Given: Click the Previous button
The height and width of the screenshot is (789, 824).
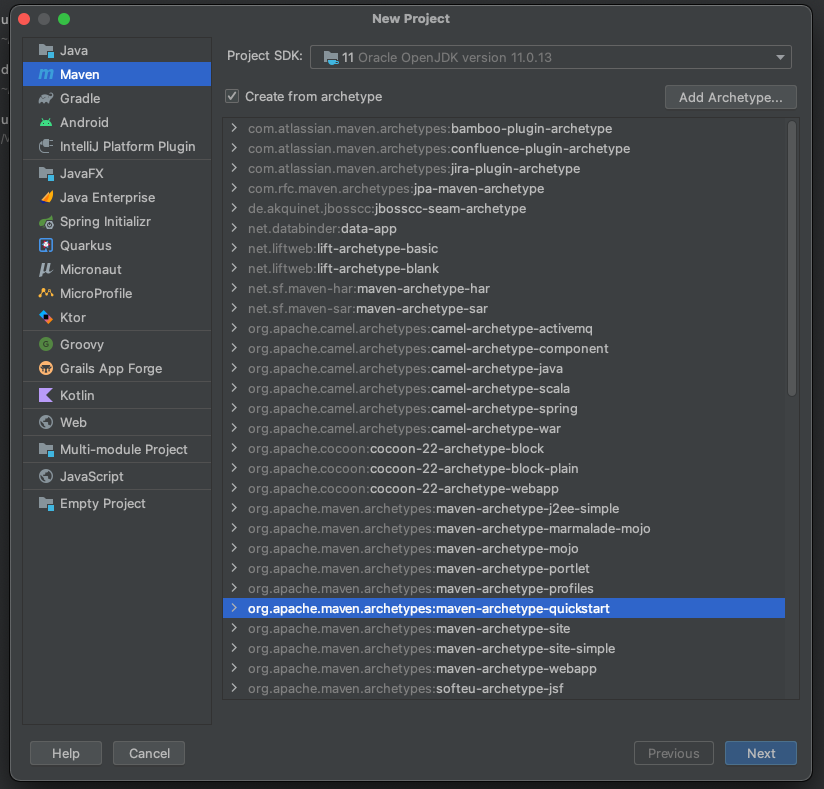Looking at the screenshot, I should 674,753.
